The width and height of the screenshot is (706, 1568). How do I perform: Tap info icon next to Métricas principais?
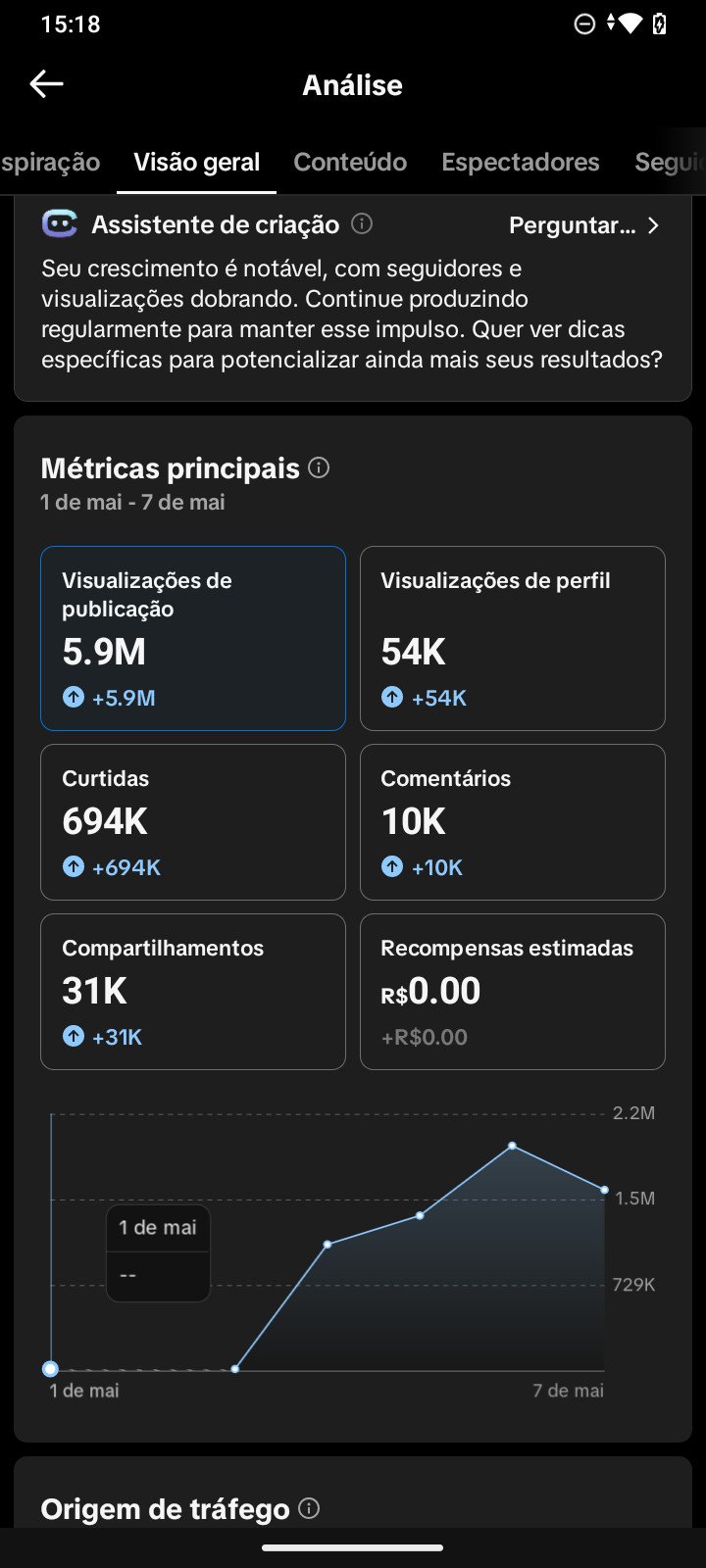tap(319, 467)
